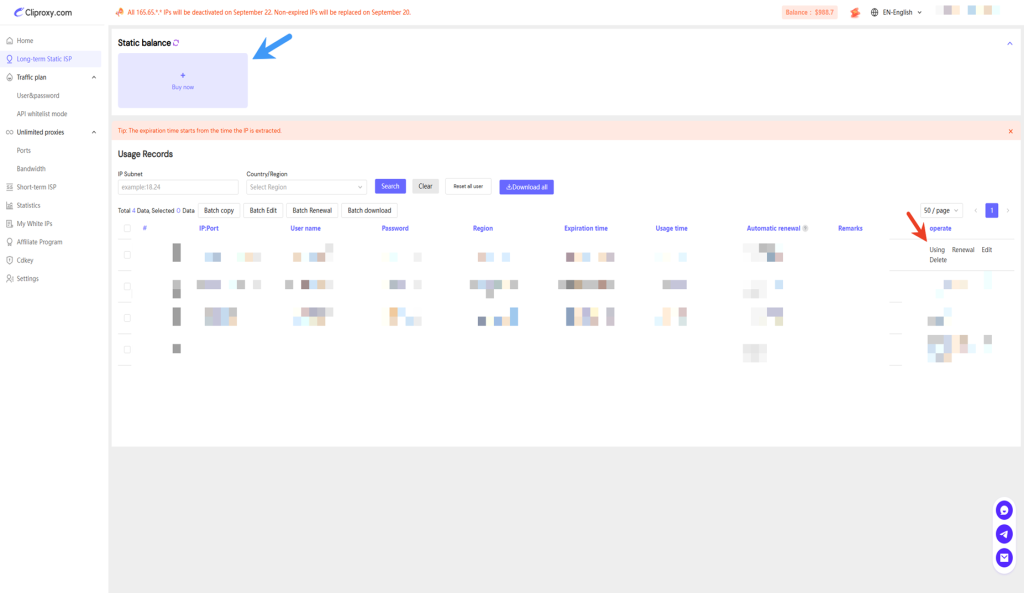Click the Telegram contact icon
This screenshot has width=1024, height=593.
[x=1004, y=534]
